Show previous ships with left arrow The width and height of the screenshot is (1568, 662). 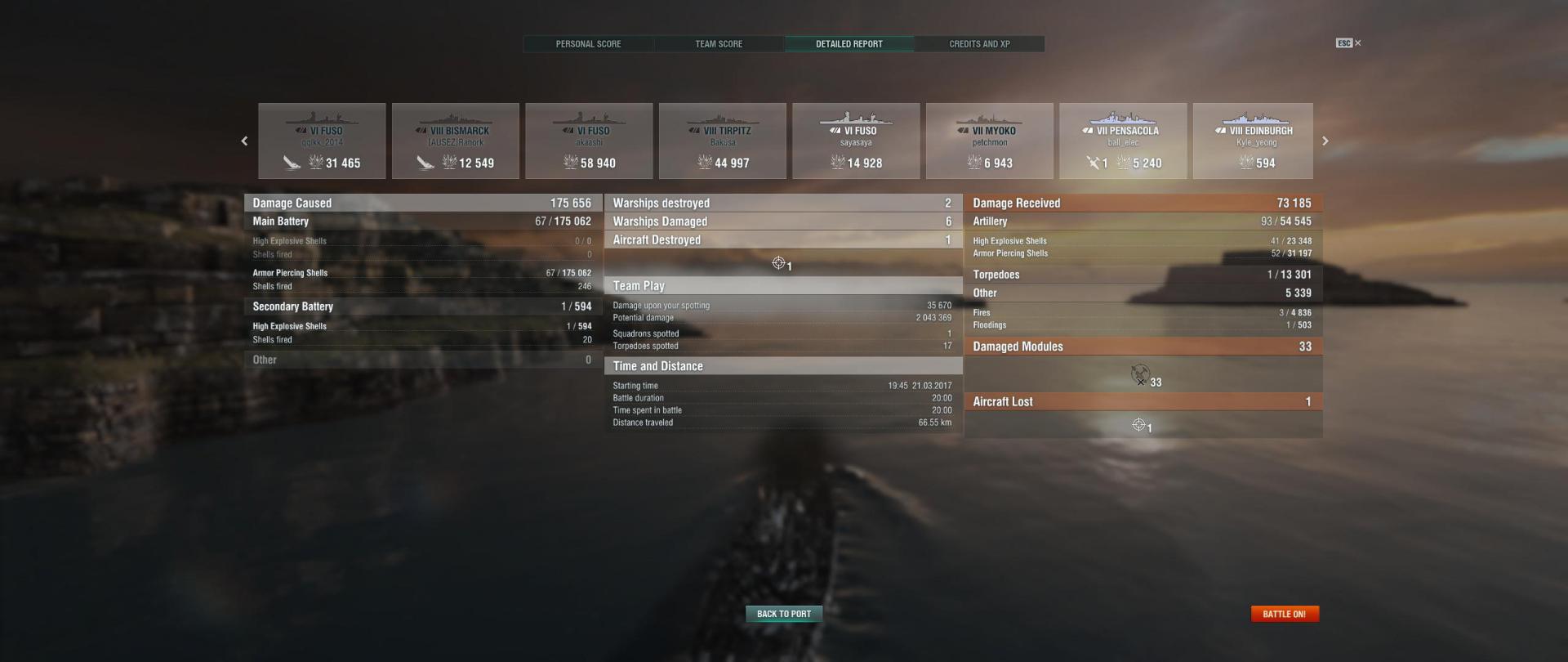[x=244, y=141]
